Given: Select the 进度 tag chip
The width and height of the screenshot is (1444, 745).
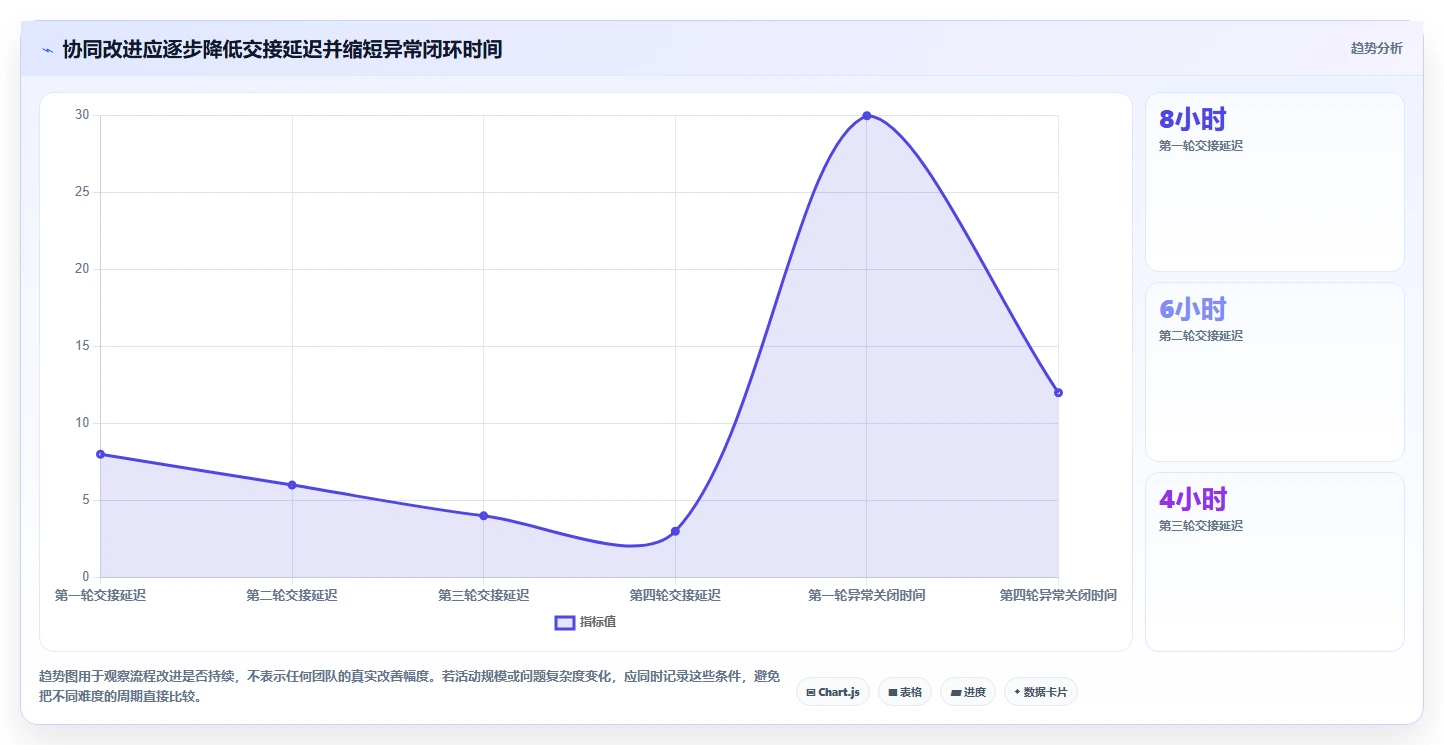Looking at the screenshot, I should (968, 692).
